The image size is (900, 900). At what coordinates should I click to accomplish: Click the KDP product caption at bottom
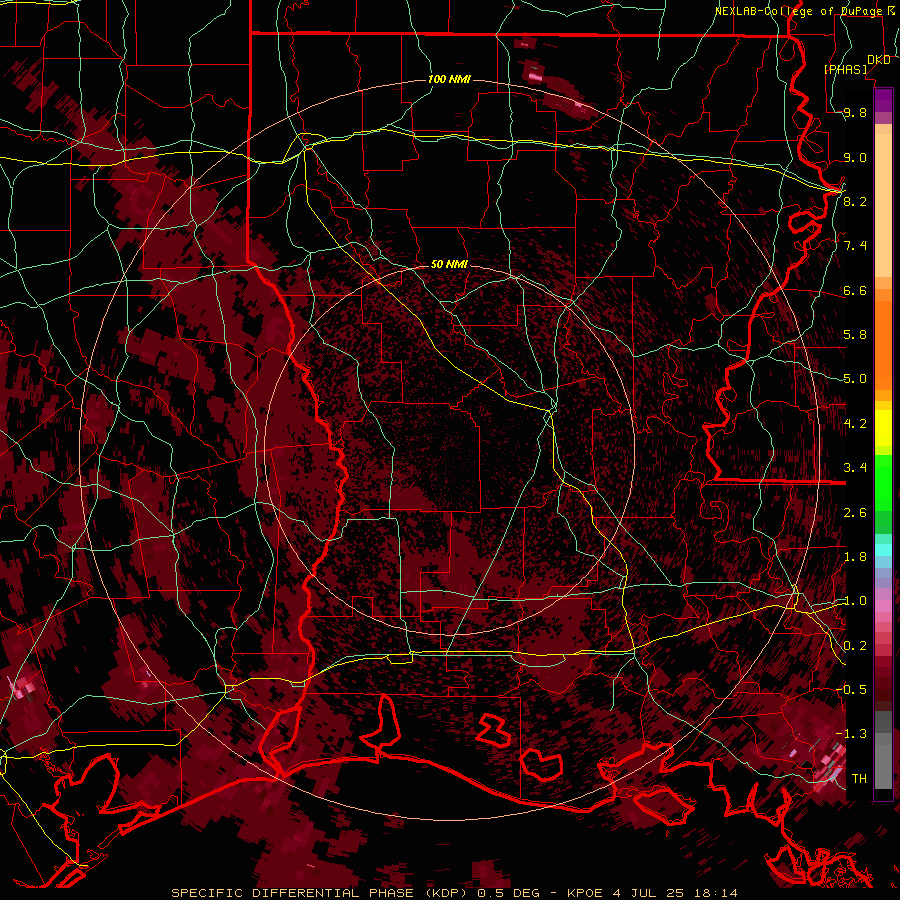coord(455,893)
